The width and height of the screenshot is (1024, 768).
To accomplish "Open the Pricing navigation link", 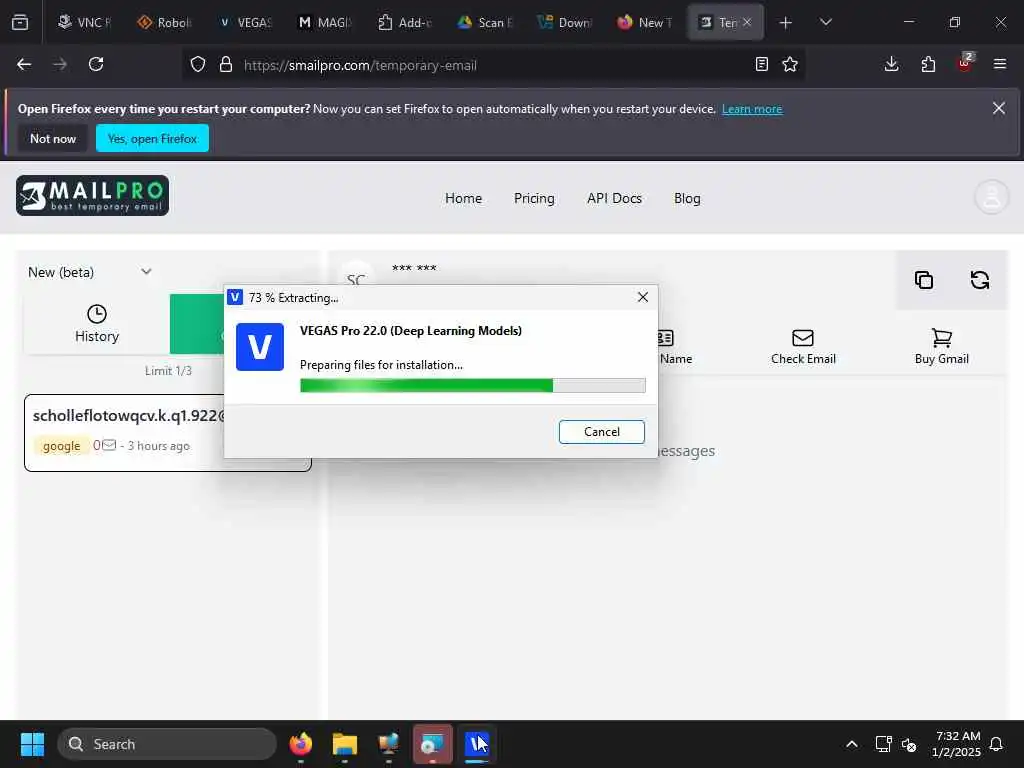I will tap(534, 199).
